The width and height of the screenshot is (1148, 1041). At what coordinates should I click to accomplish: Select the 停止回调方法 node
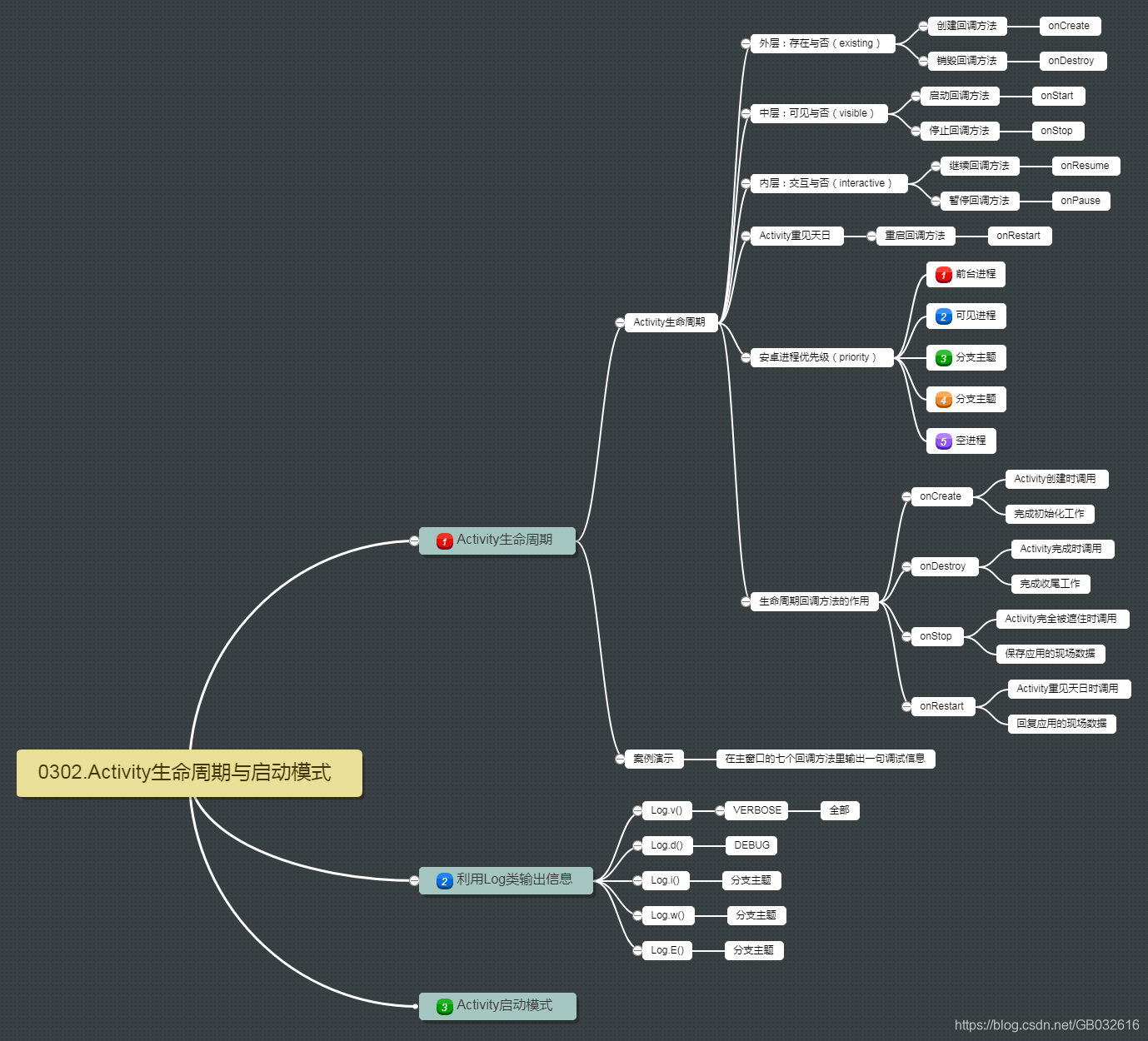[x=960, y=131]
